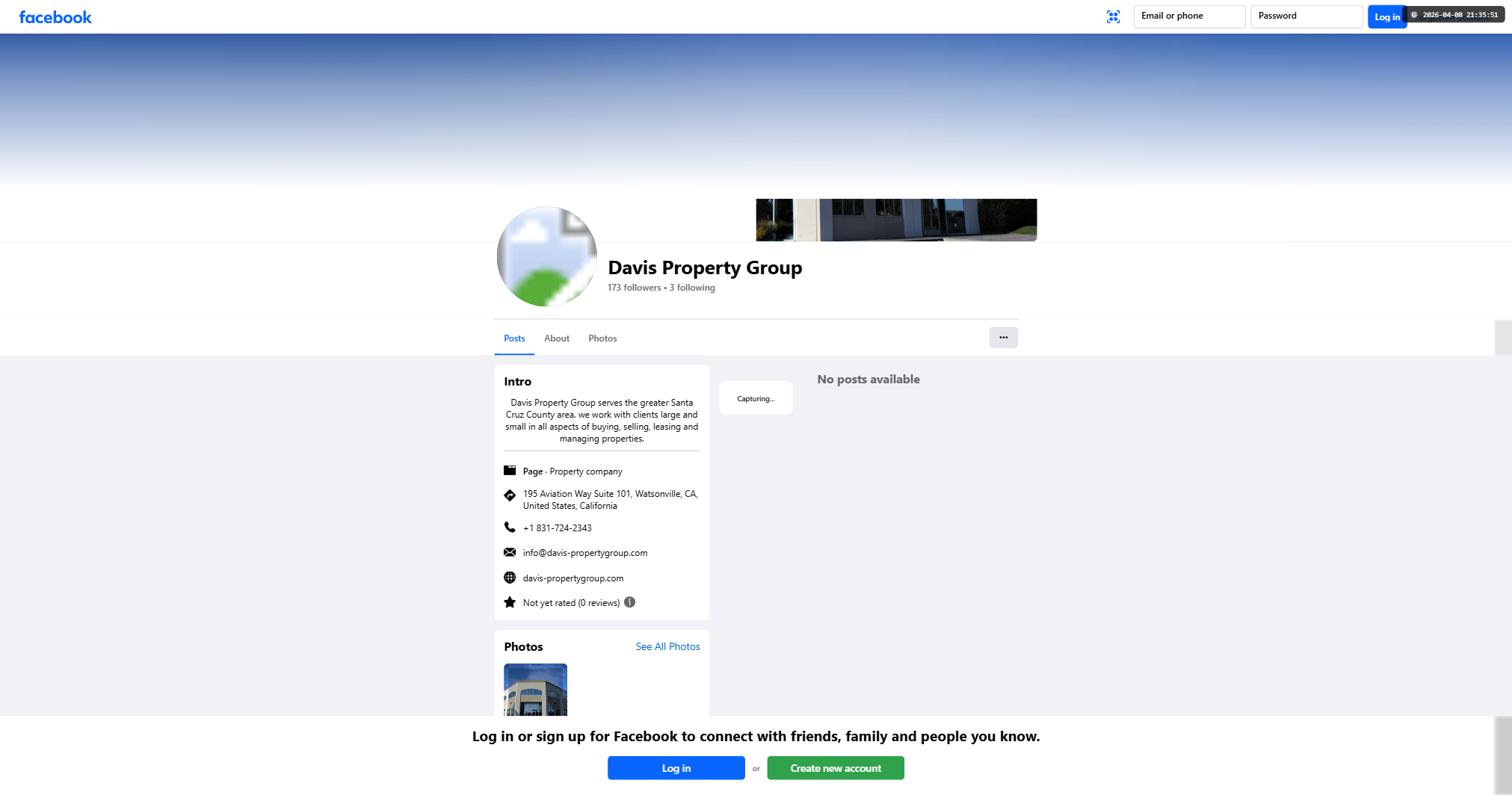
Task: Click the Photos section heading
Action: point(523,647)
